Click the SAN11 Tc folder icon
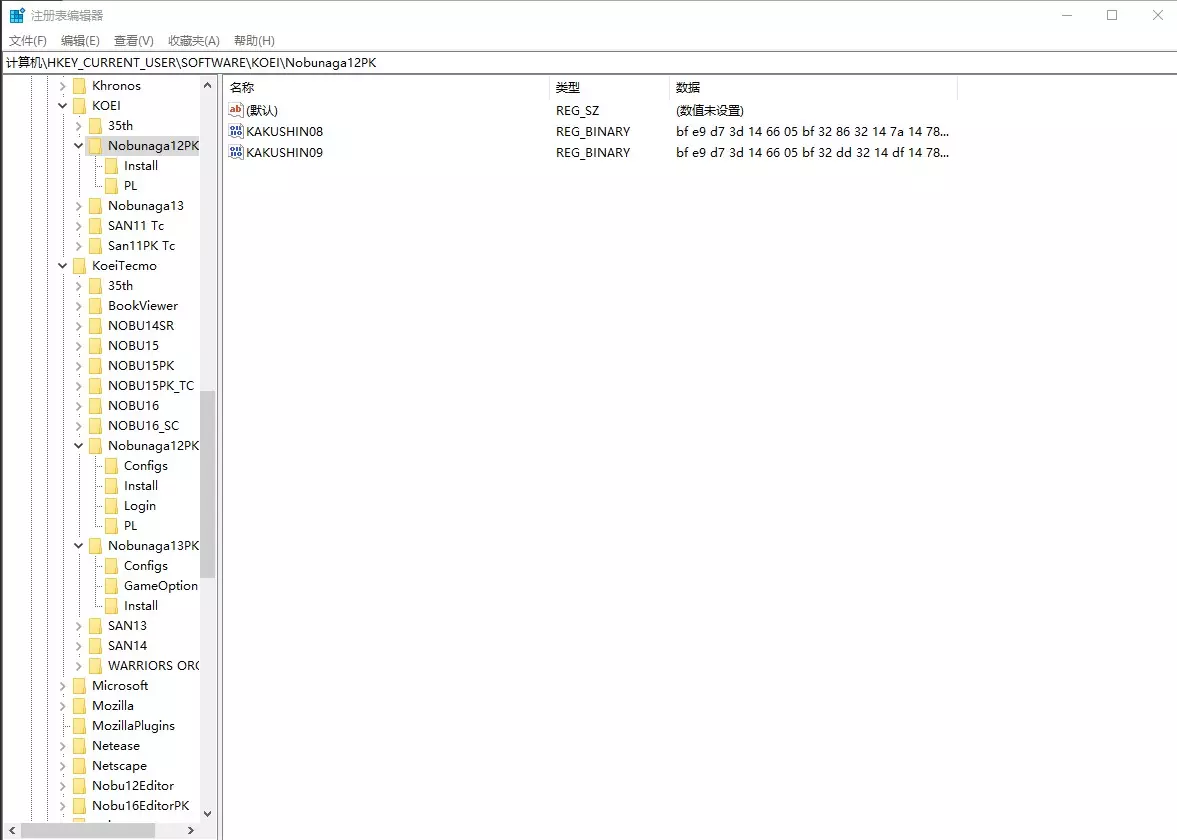Image resolution: width=1177 pixels, height=840 pixels. click(95, 226)
